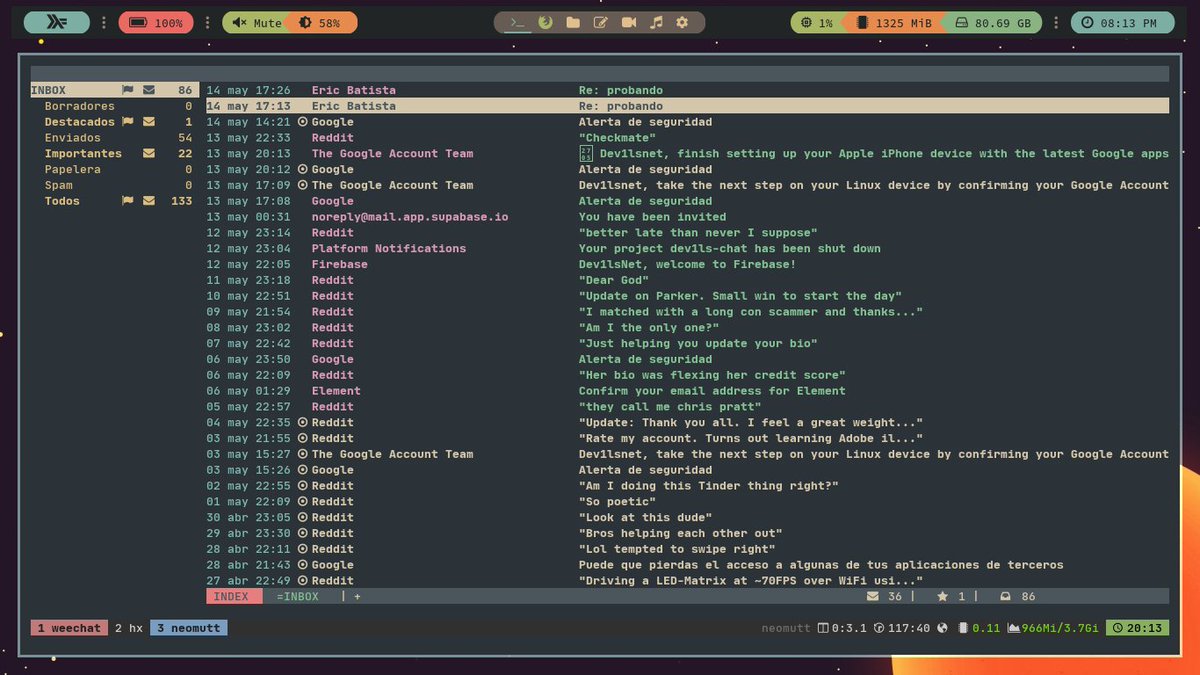
Task: Open "Confirm your email address for Element"
Action: click(x=687, y=391)
